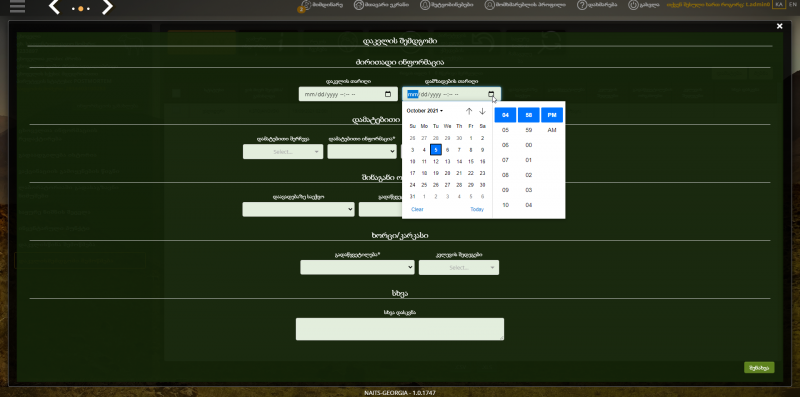
Task: Open the home page icon in top bar
Action: click(358, 5)
